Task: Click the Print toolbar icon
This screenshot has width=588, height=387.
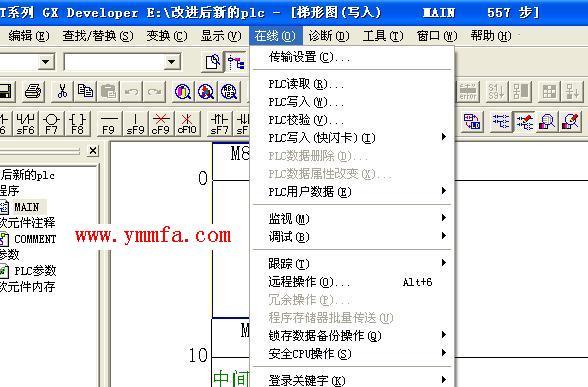Action: coord(33,92)
